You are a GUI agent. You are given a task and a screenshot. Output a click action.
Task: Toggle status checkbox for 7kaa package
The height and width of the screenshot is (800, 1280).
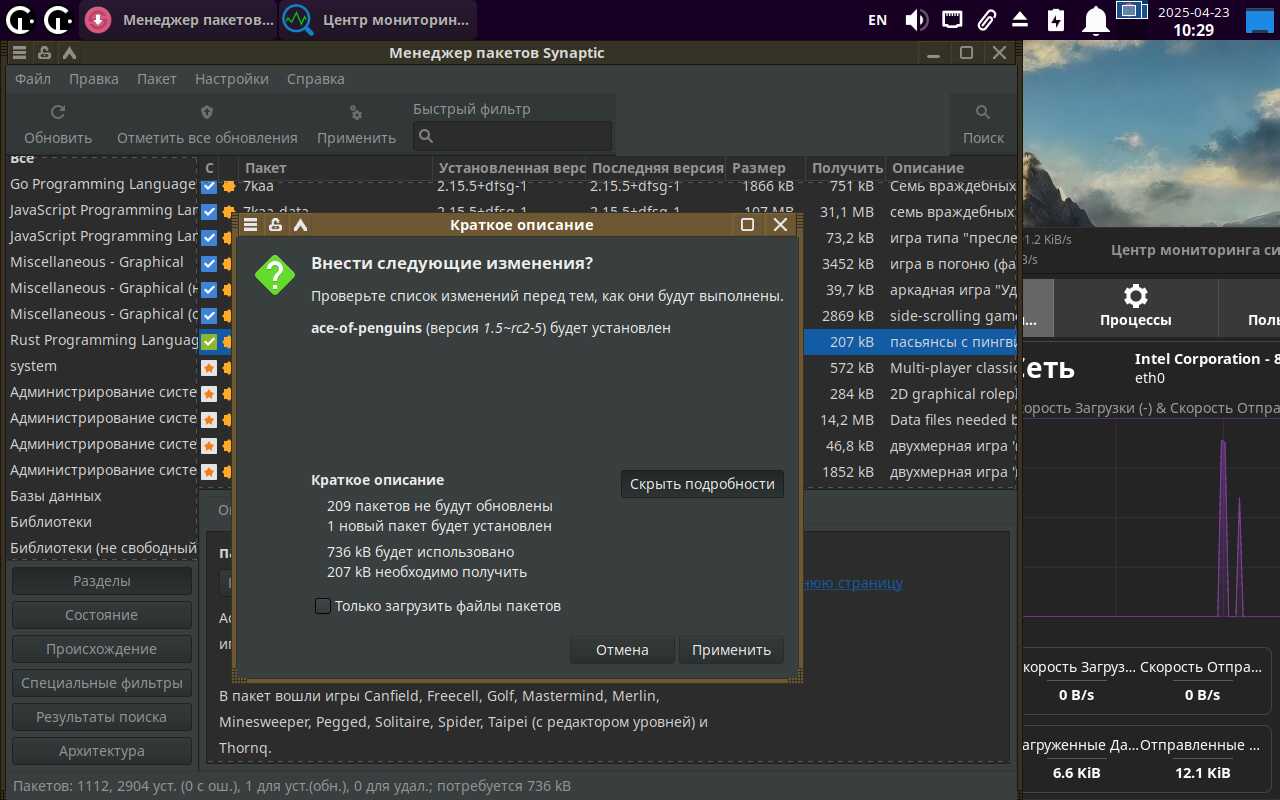coord(209,186)
